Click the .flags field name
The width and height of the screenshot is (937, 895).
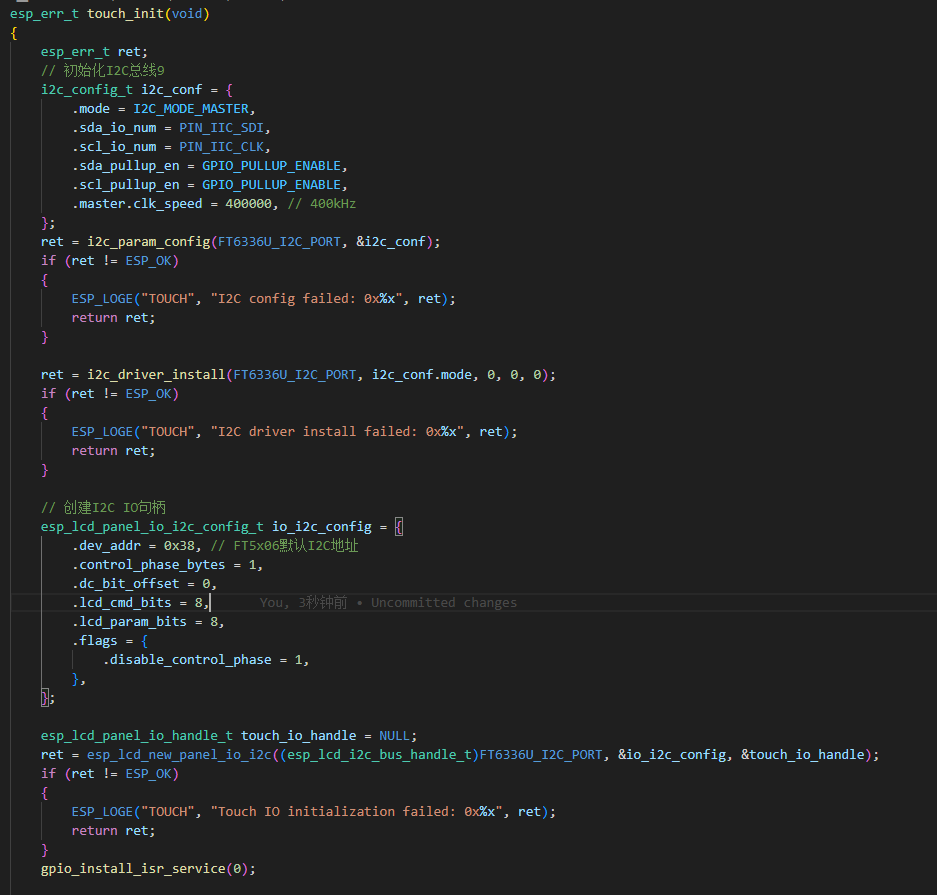pos(94,640)
